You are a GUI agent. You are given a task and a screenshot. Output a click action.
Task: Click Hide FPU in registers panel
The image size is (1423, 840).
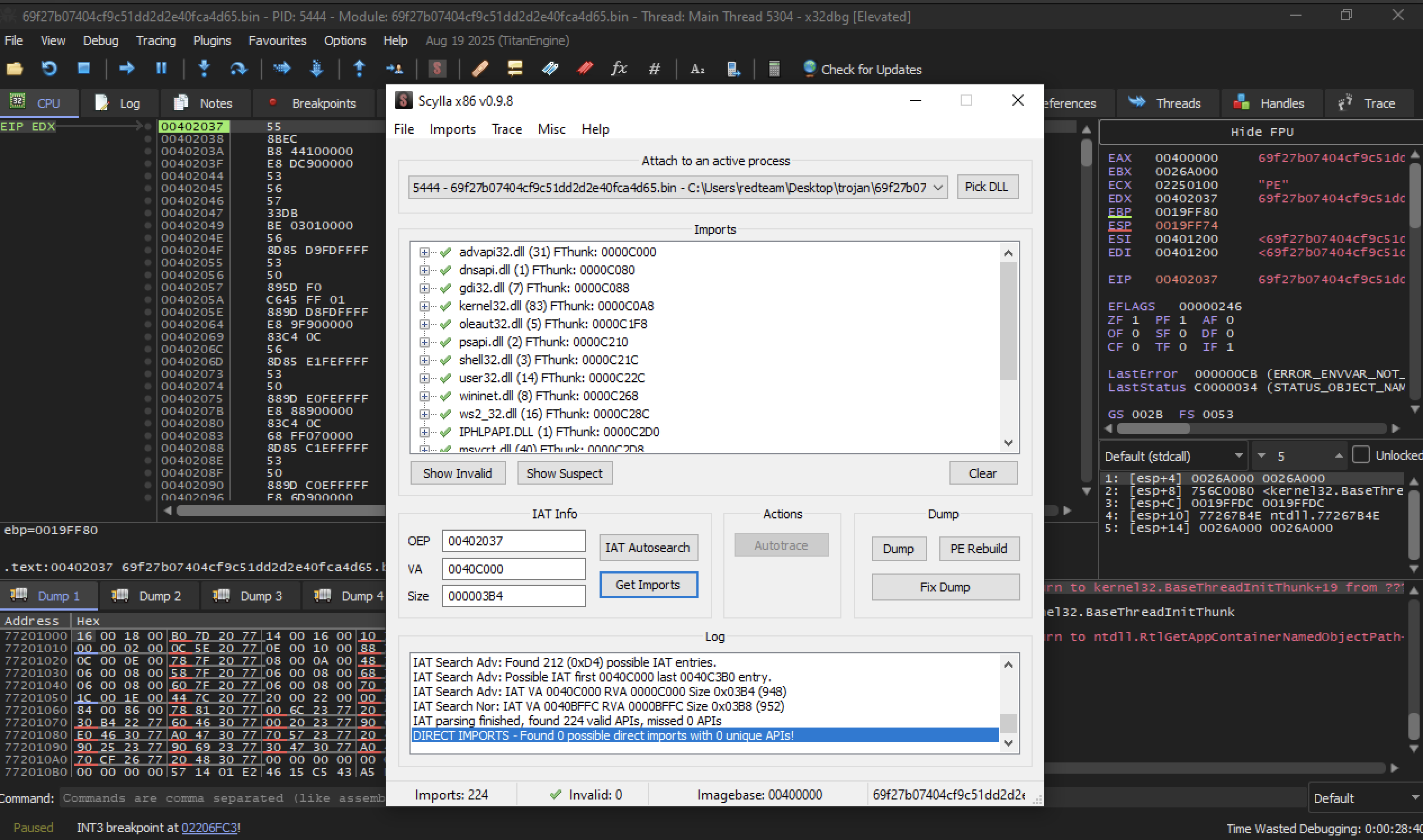point(1262,132)
